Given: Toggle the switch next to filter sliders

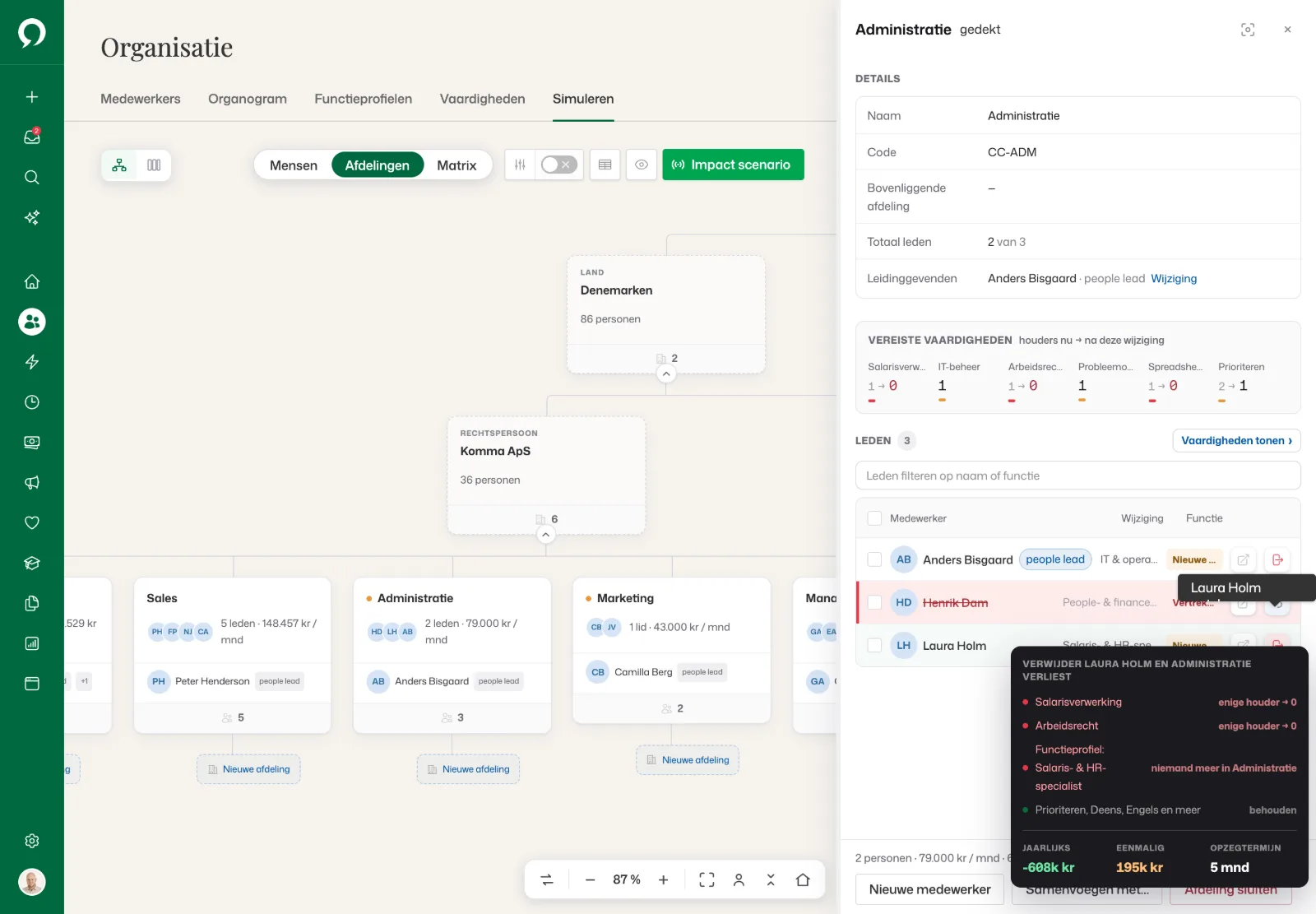Looking at the screenshot, I should [x=559, y=165].
